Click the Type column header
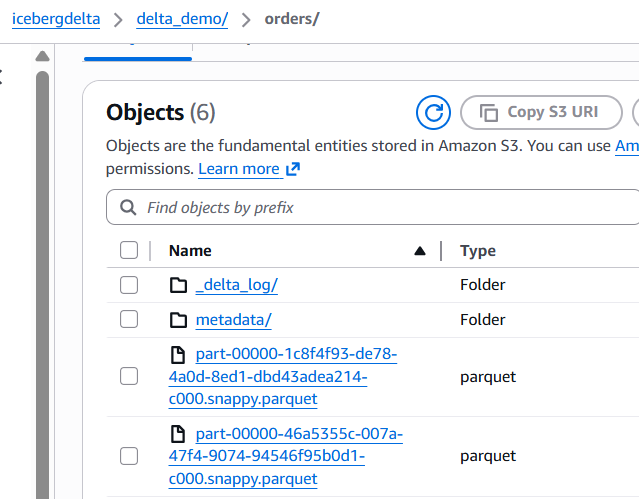Screen dimensions: 639x499 478,251
